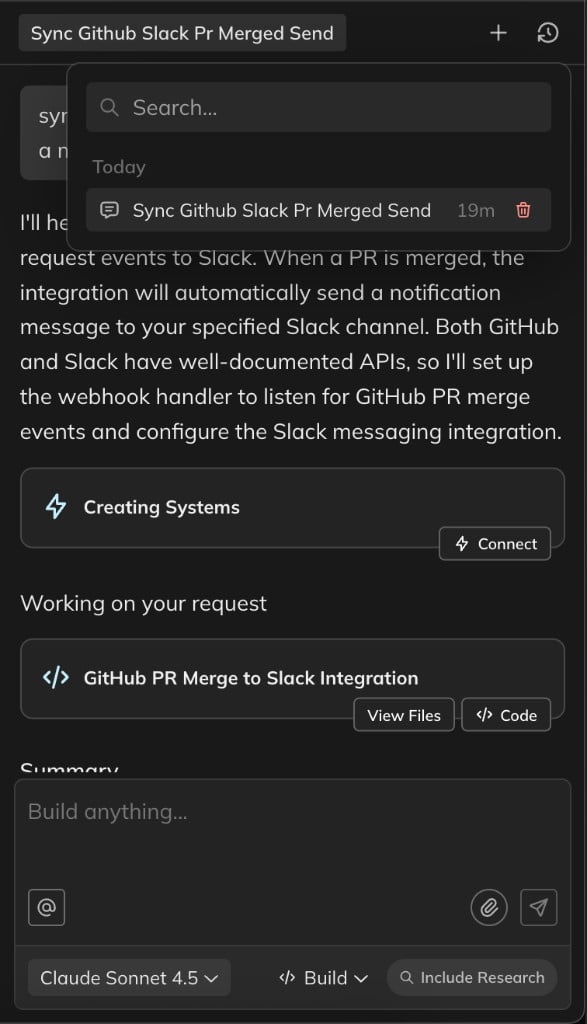Select Sync Github Slack Pr Merged Send history entry
Image resolution: width=587 pixels, height=1024 pixels.
coord(319,210)
